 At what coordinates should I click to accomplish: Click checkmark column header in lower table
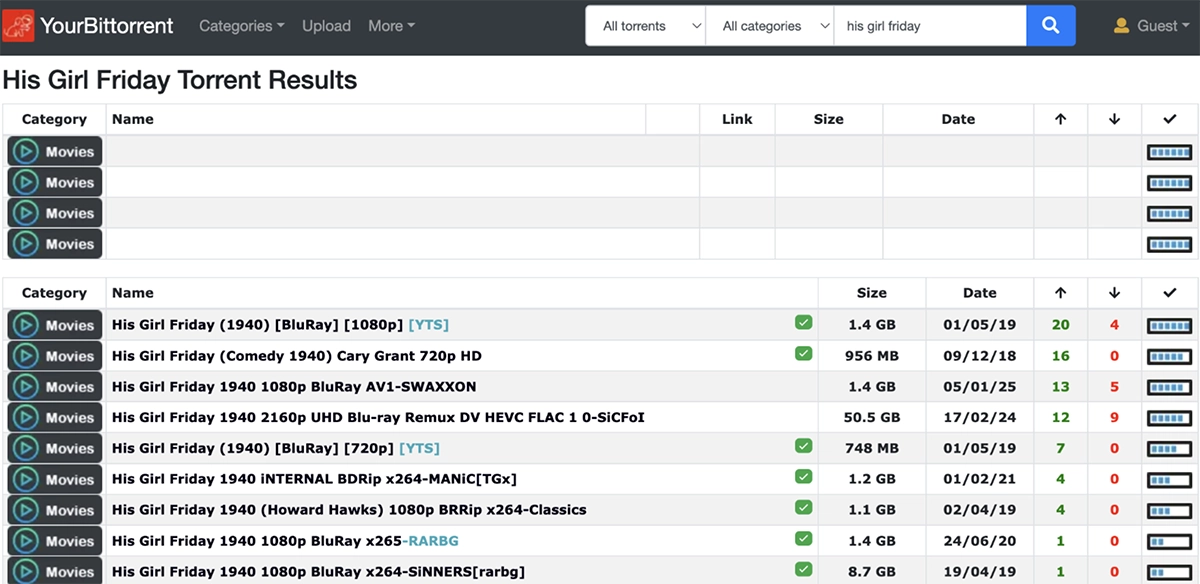(x=1170, y=293)
